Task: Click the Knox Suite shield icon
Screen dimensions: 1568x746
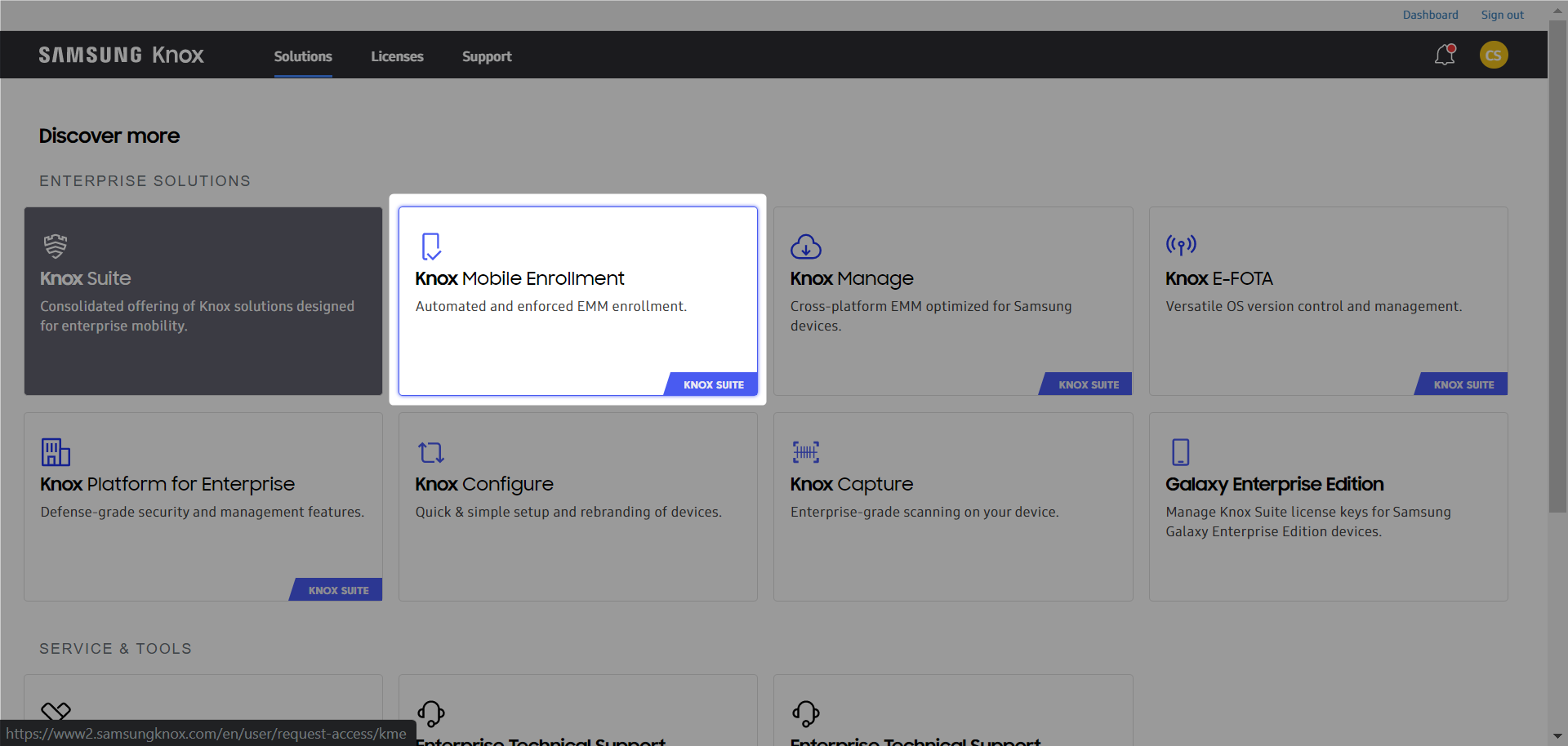Action: pyautogui.click(x=56, y=246)
